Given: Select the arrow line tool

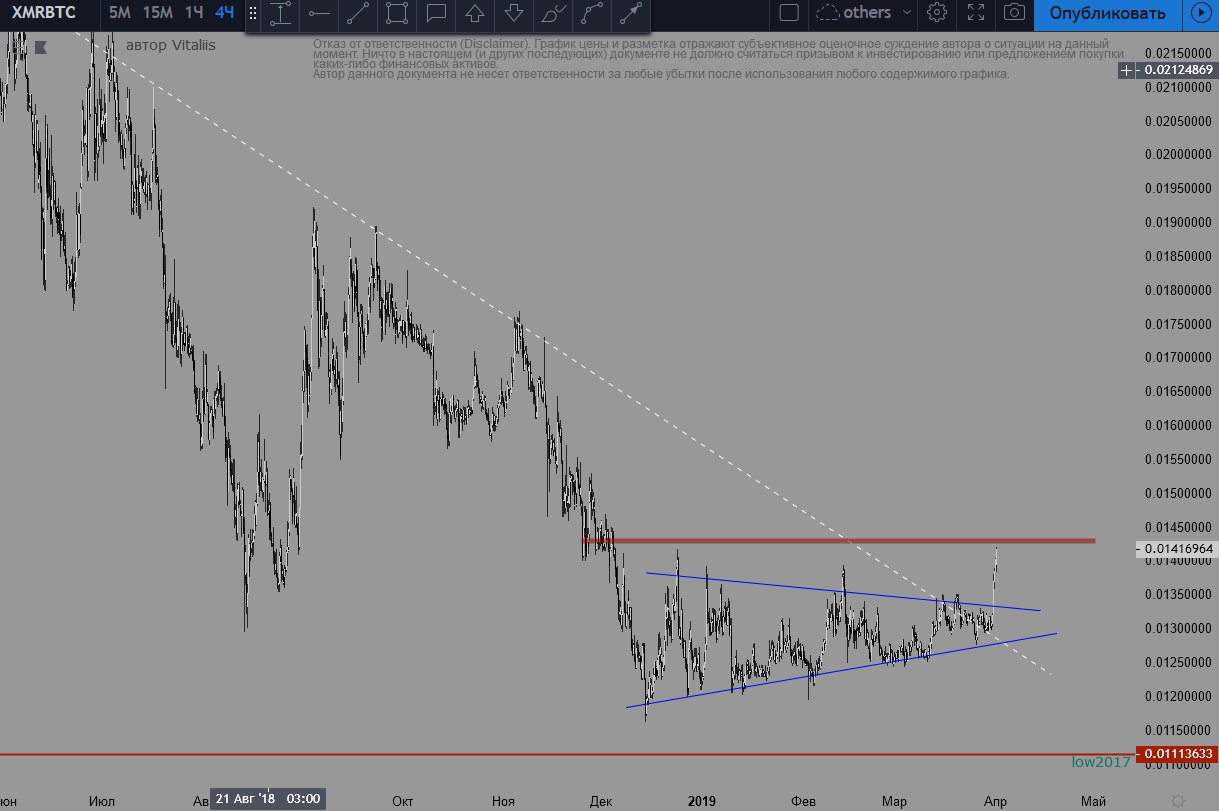Looking at the screenshot, I should coord(630,14).
